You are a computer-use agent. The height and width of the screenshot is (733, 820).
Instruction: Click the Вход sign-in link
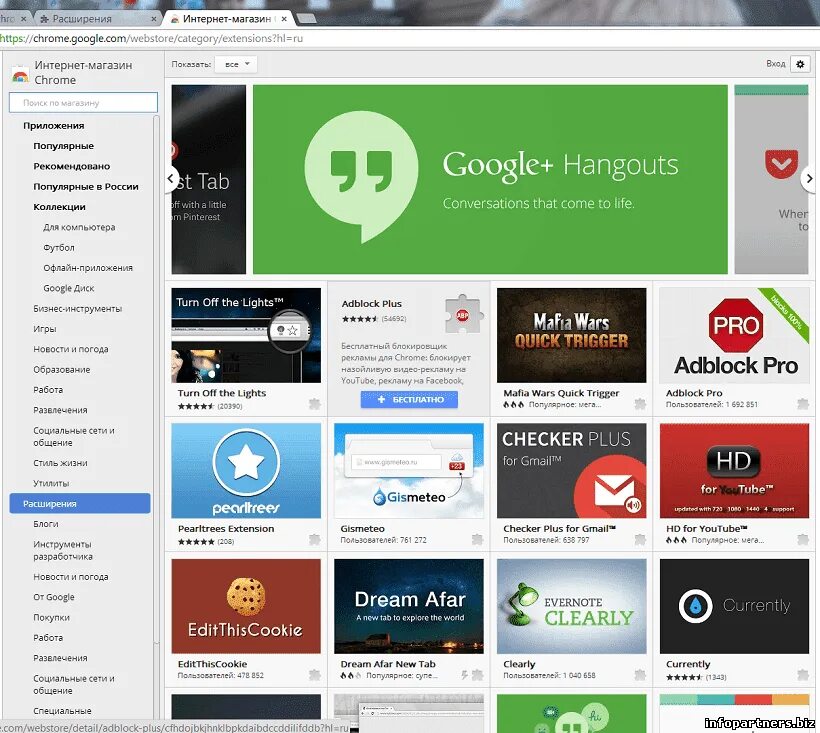776,64
